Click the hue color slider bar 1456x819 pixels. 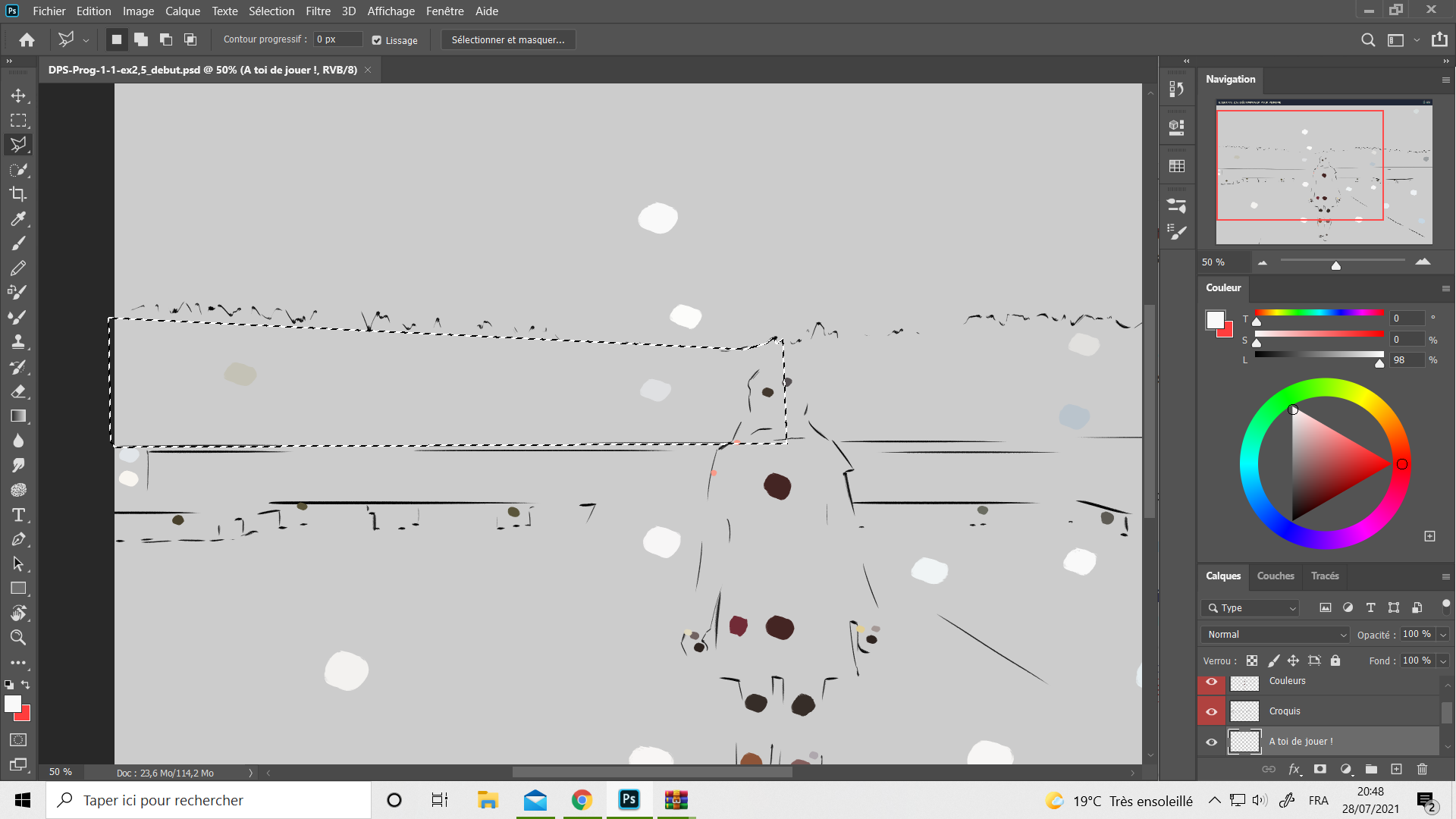(1319, 312)
